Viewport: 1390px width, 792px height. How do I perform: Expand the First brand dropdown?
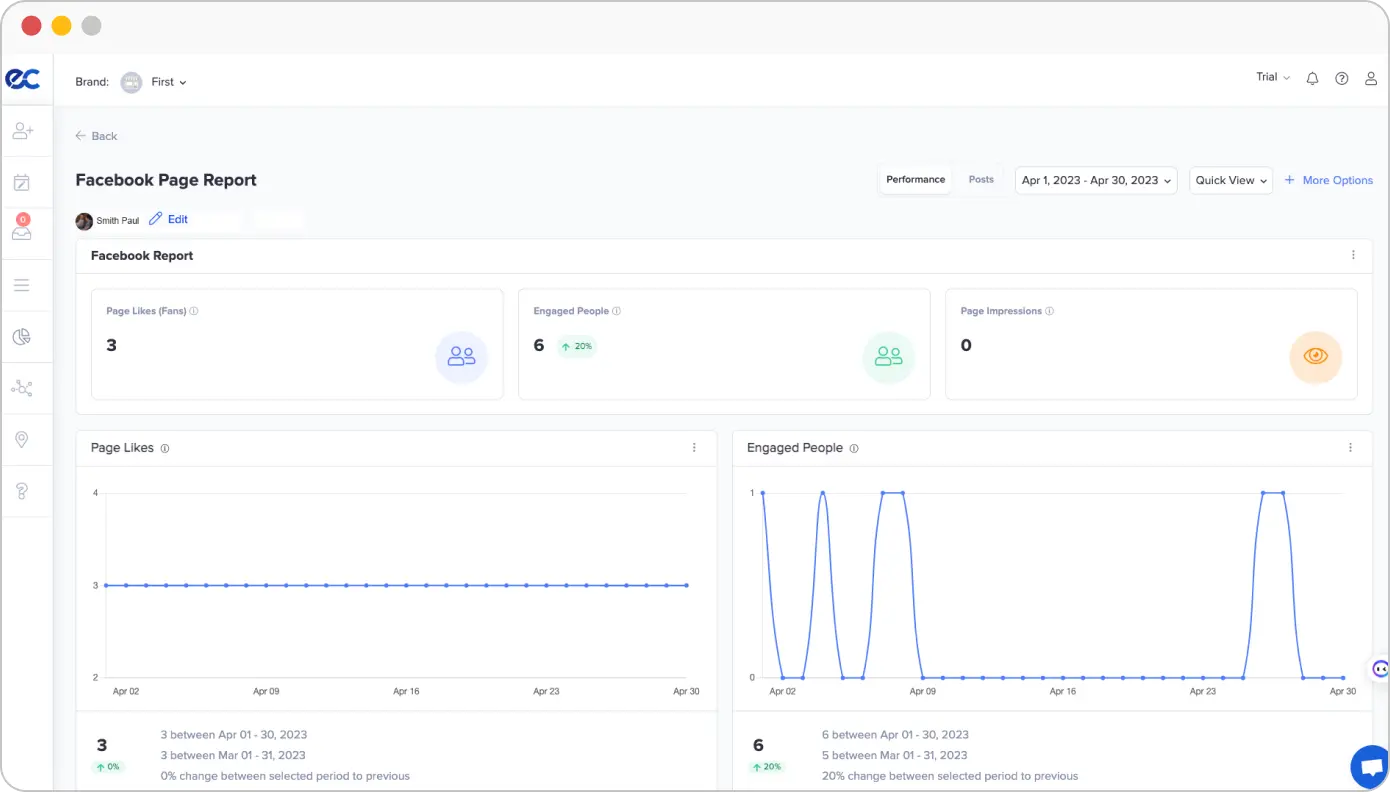pos(168,82)
